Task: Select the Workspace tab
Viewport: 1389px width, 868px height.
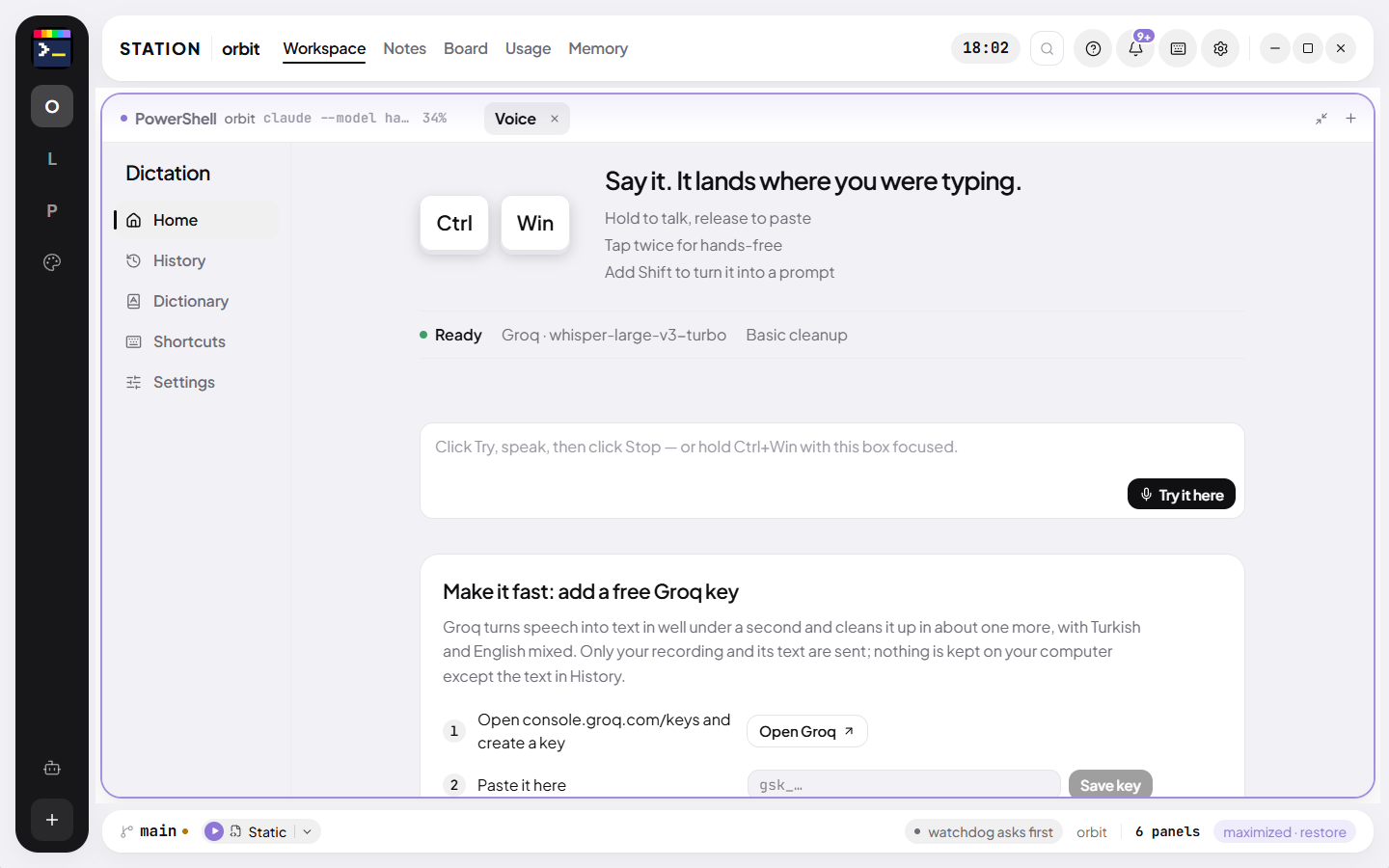Action: pyautogui.click(x=324, y=48)
